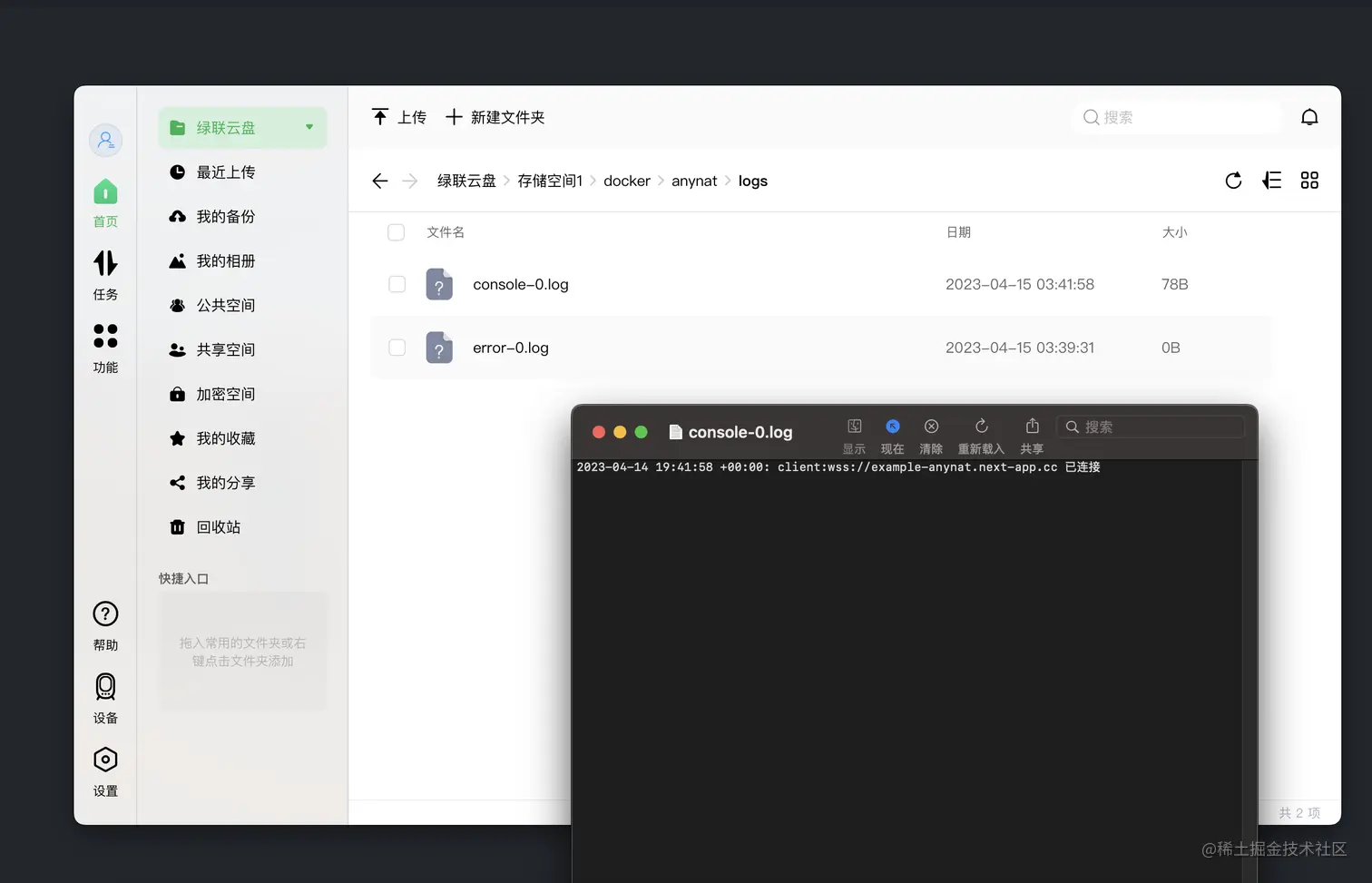Tick the select-all files checkbox
The width and height of the screenshot is (1372, 883).
(397, 232)
